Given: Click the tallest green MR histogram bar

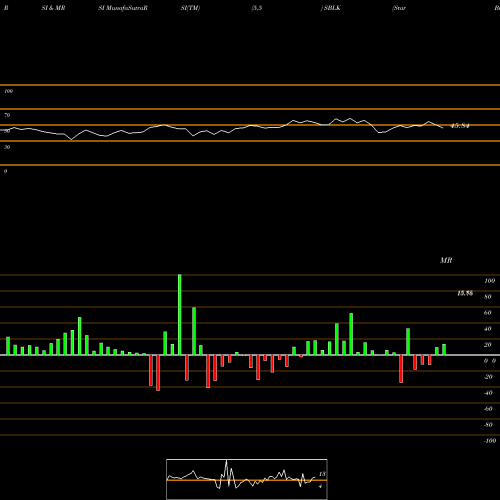Looking at the screenshot, I should point(180,315).
